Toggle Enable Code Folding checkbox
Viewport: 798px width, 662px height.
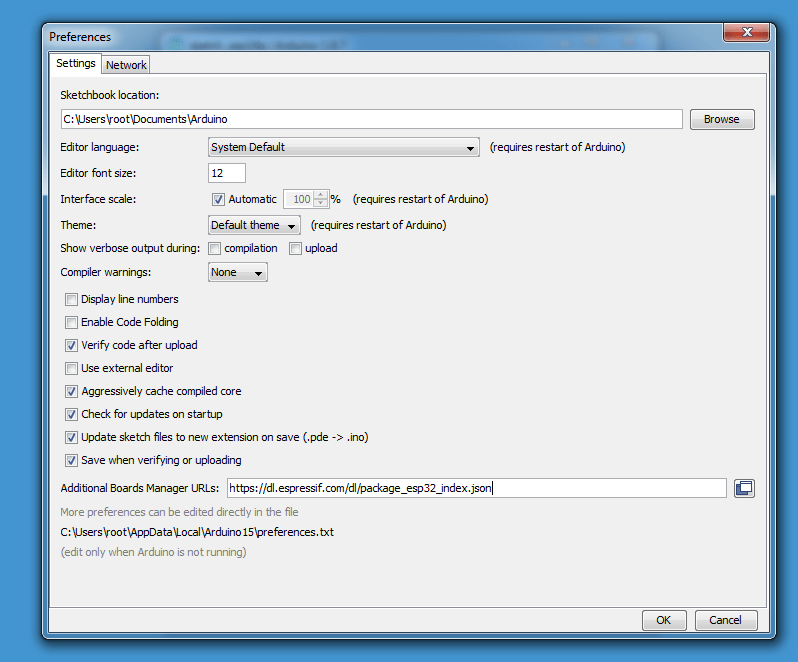click(x=71, y=322)
